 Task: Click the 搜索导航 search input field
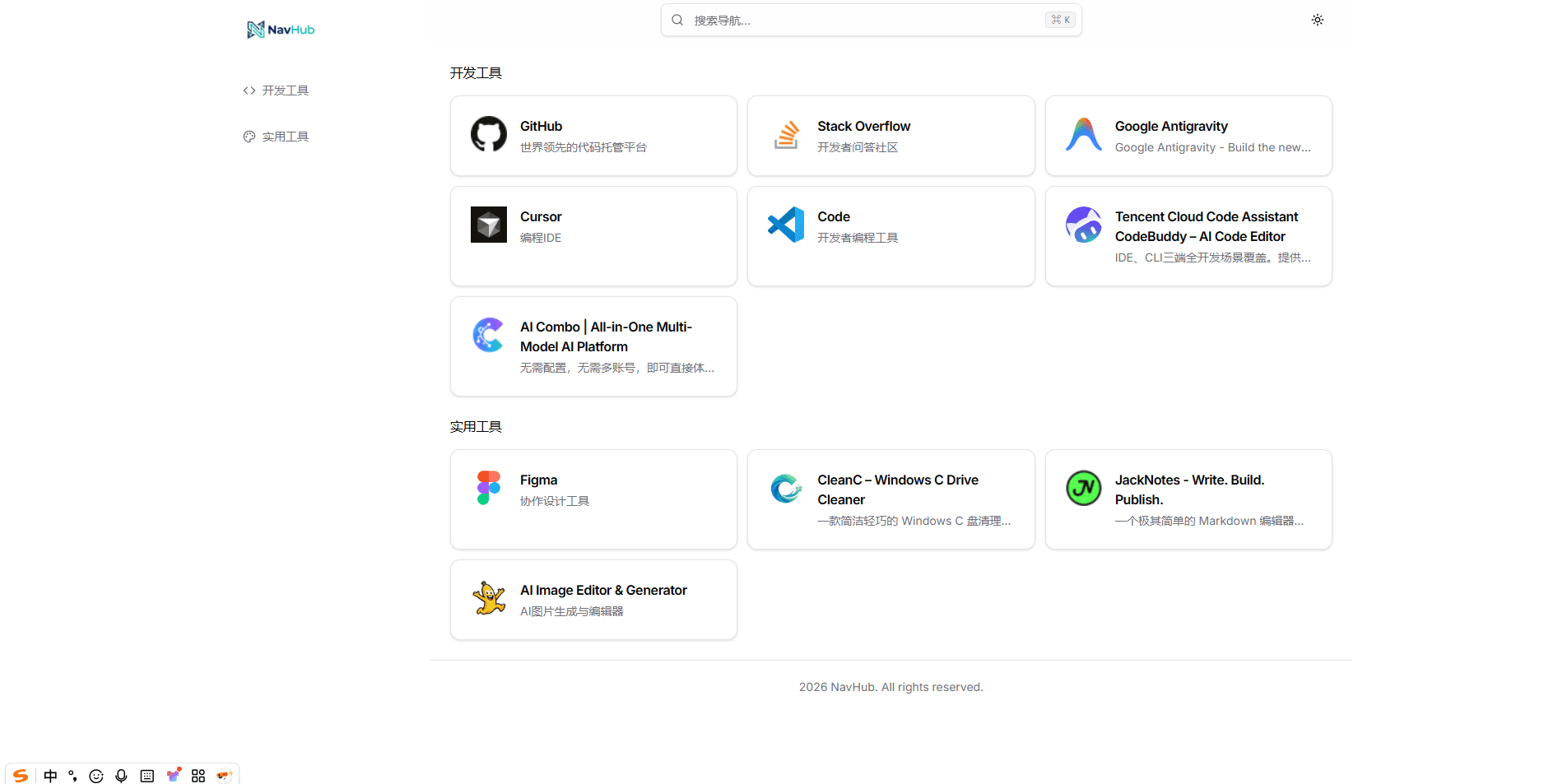click(870, 19)
